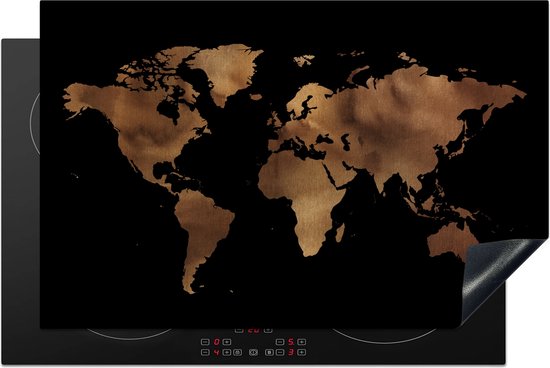Tap the minus button beside the 3 display

tap(280, 352)
